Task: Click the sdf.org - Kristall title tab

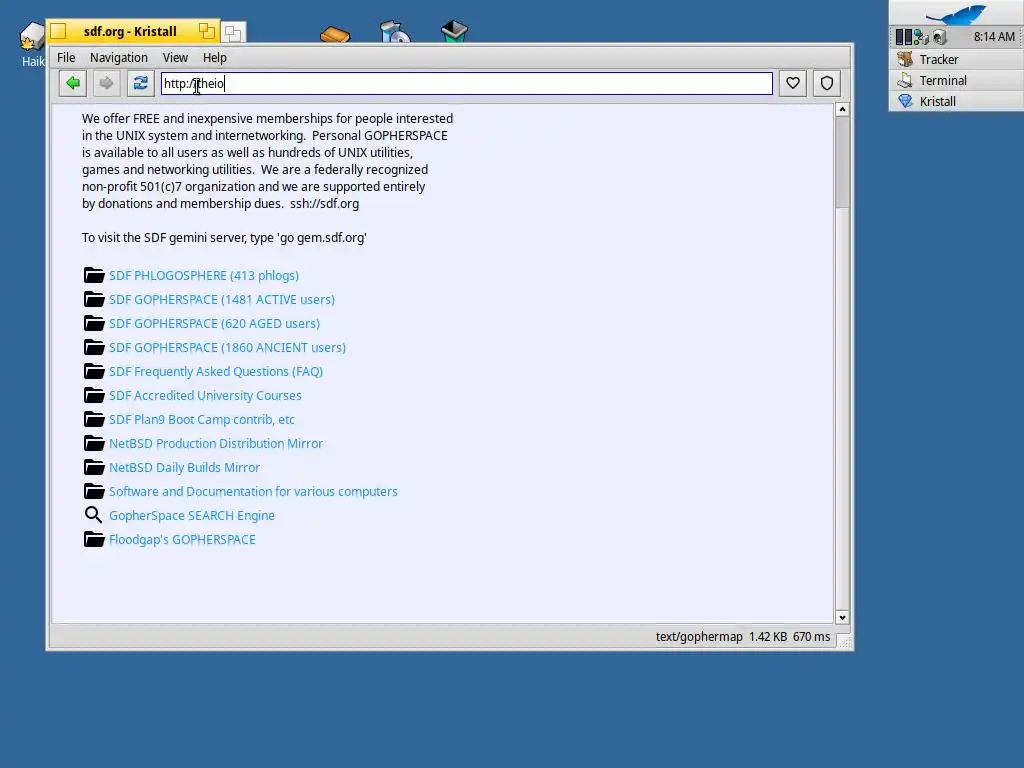Action: tap(130, 31)
